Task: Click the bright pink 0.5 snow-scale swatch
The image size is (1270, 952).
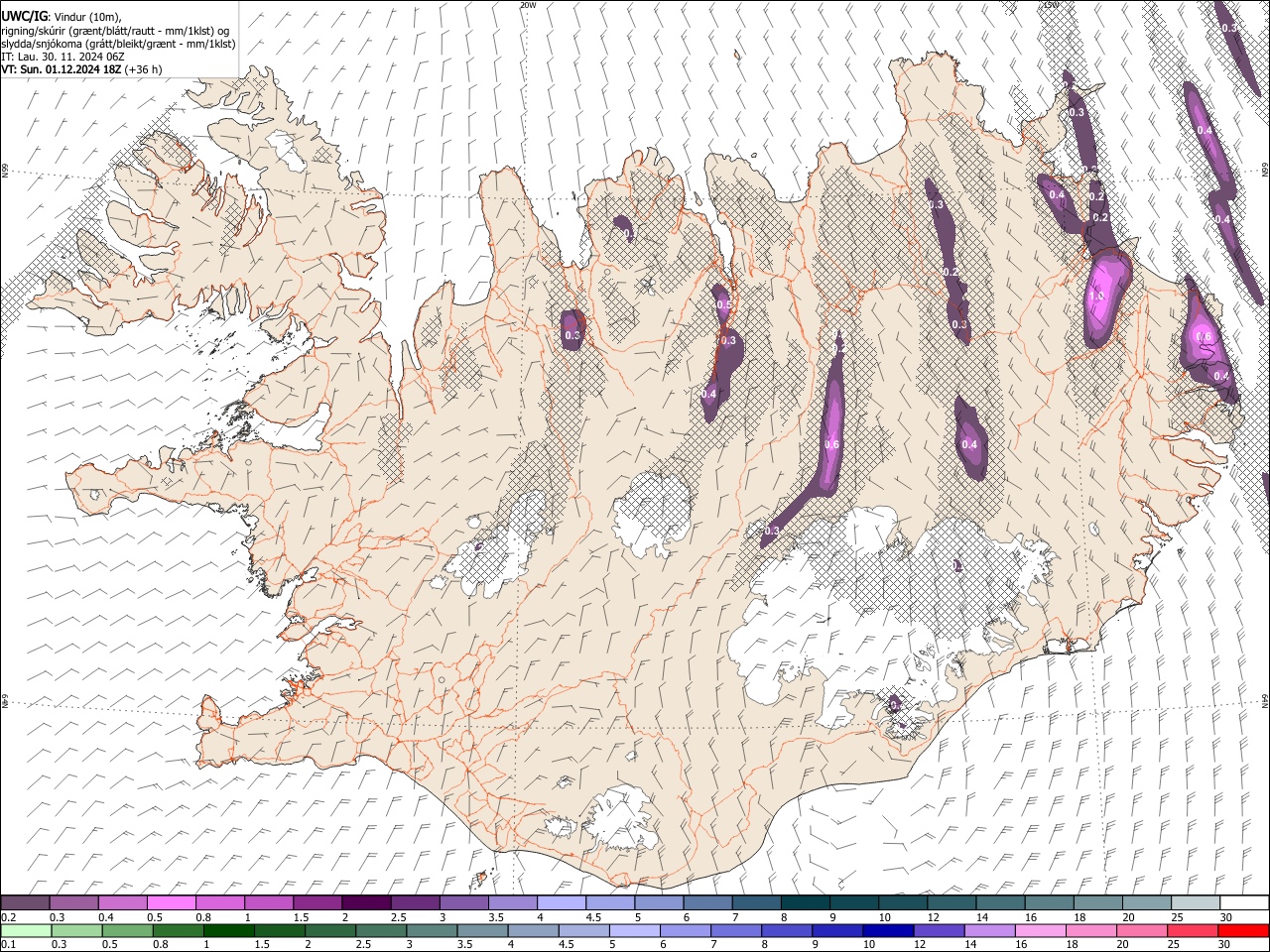Action: tap(171, 903)
